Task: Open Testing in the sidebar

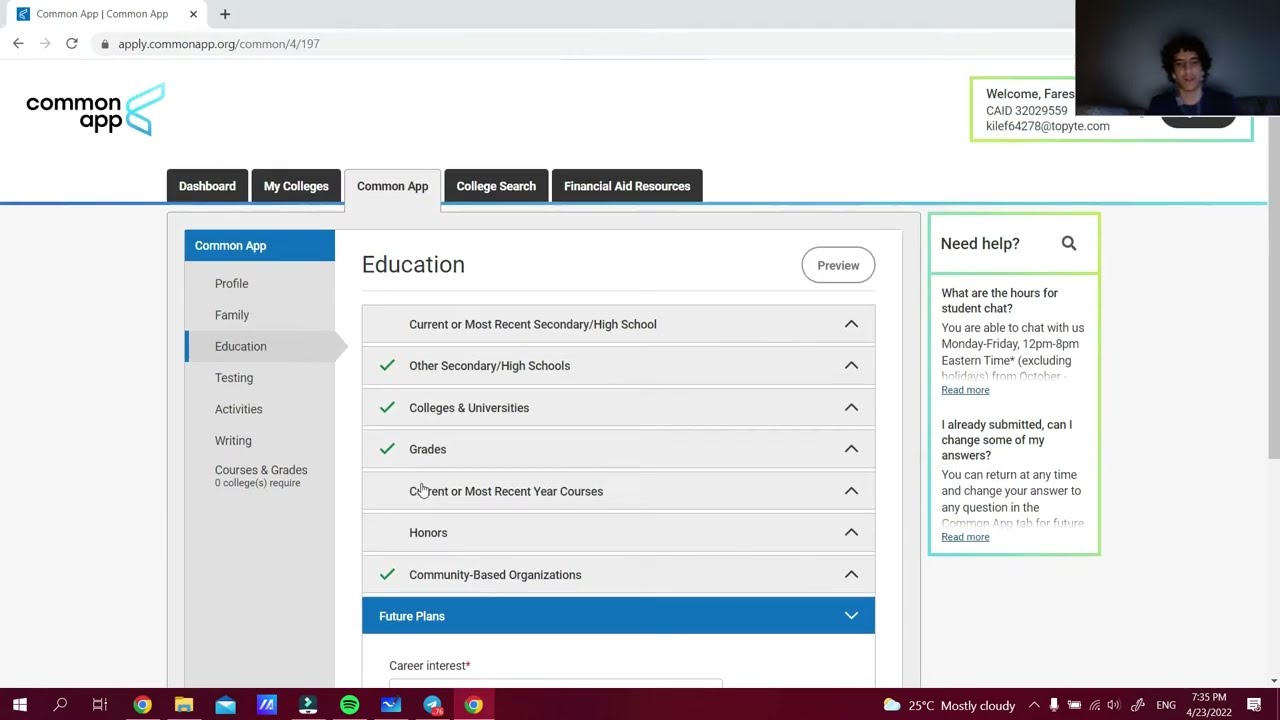Action: click(x=234, y=378)
